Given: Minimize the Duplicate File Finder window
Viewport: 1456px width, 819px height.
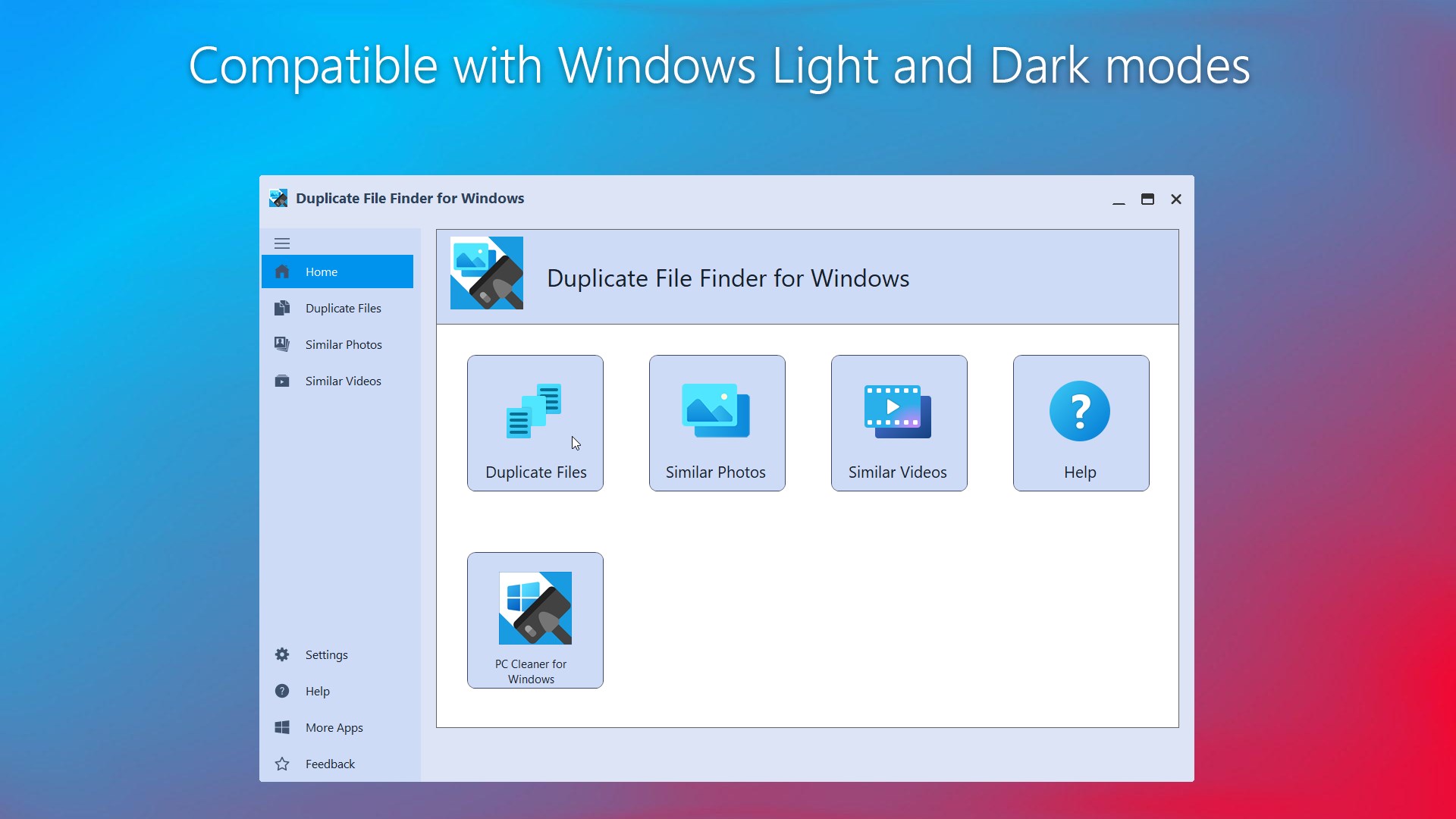Looking at the screenshot, I should (1119, 200).
